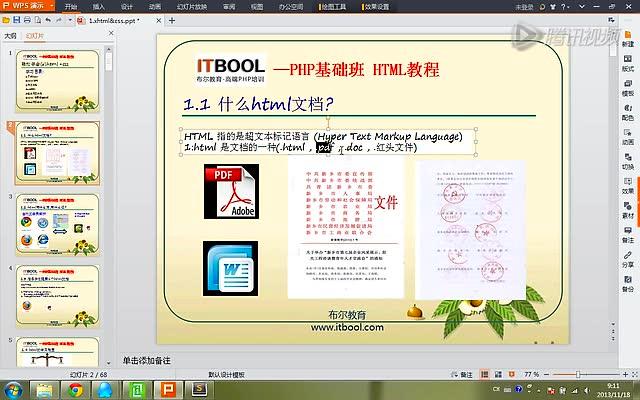Select slide 3 thumbnail with browser icons
640x400 pixels.
[58, 224]
